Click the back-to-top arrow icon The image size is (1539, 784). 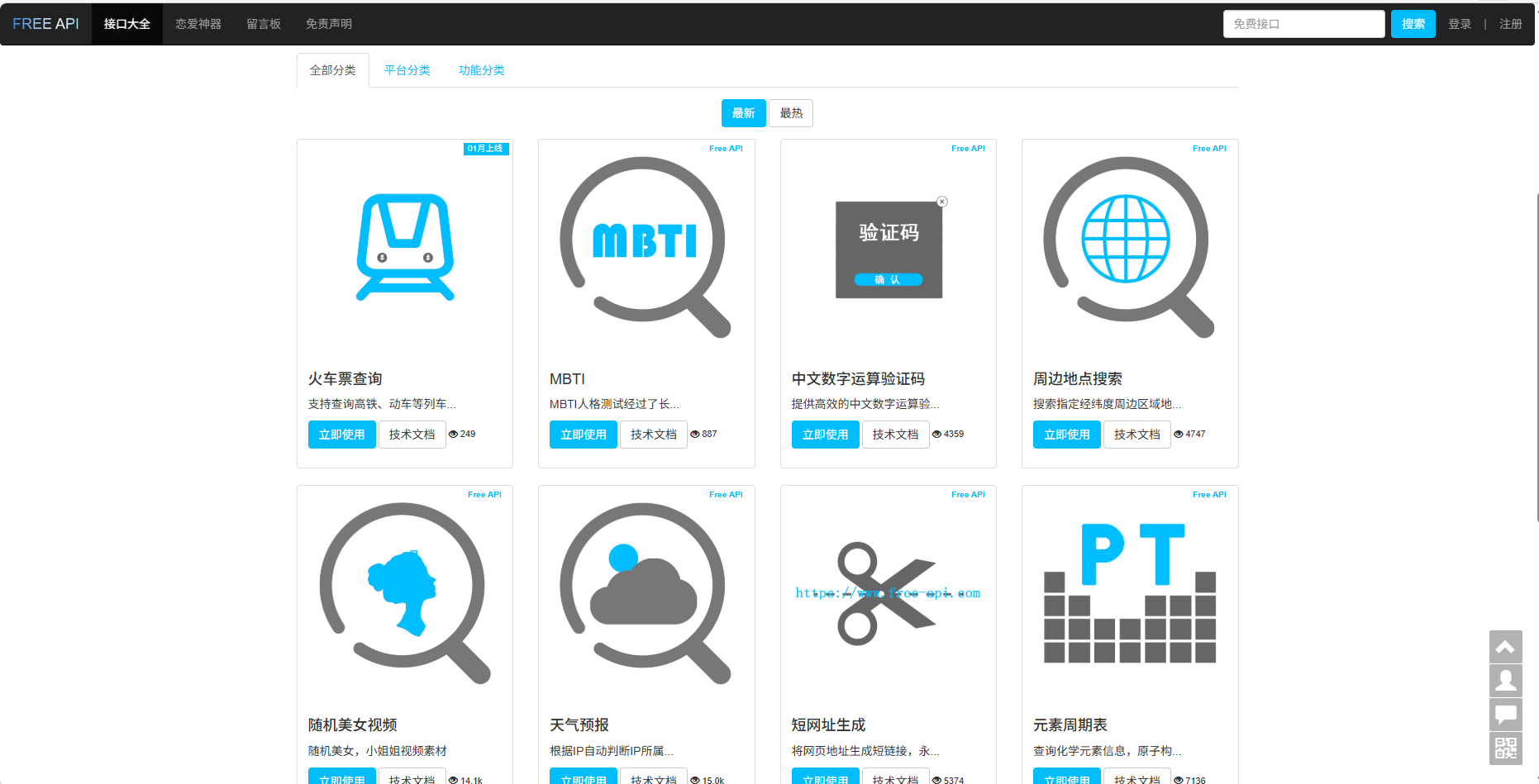coord(1506,647)
